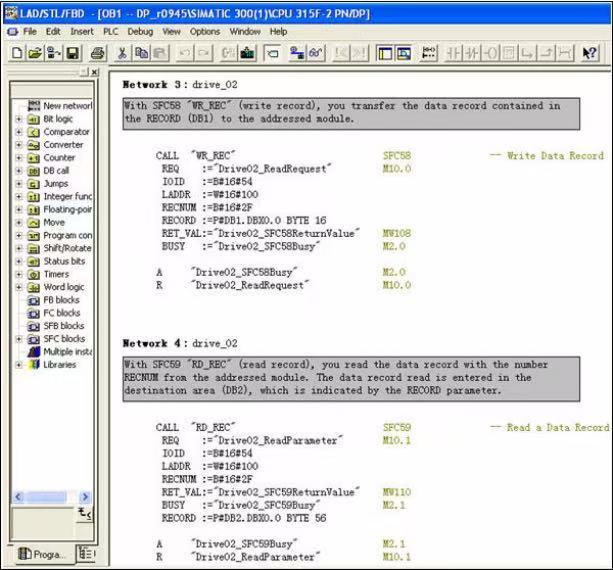This screenshot has height=570, width=613.
Task: Select FC blocks in the tree
Action: (61, 313)
